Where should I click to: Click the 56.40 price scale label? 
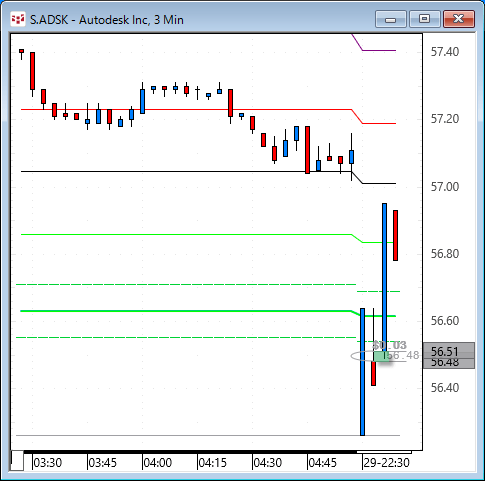(445, 388)
